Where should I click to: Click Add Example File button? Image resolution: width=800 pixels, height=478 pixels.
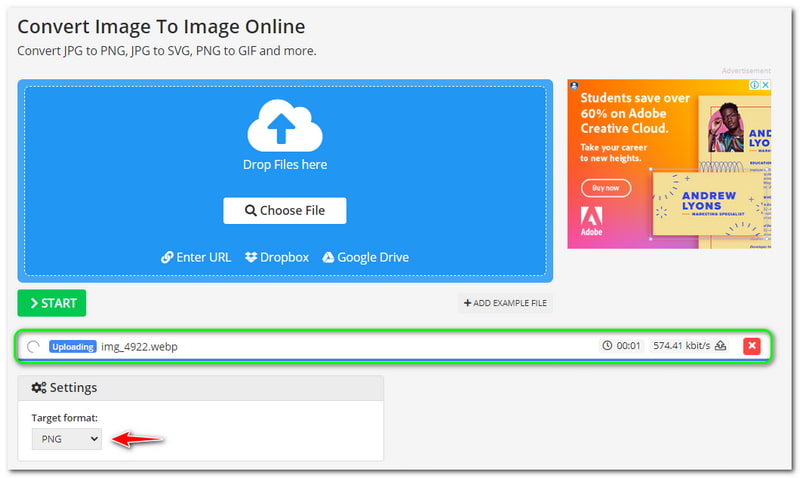[x=505, y=303]
